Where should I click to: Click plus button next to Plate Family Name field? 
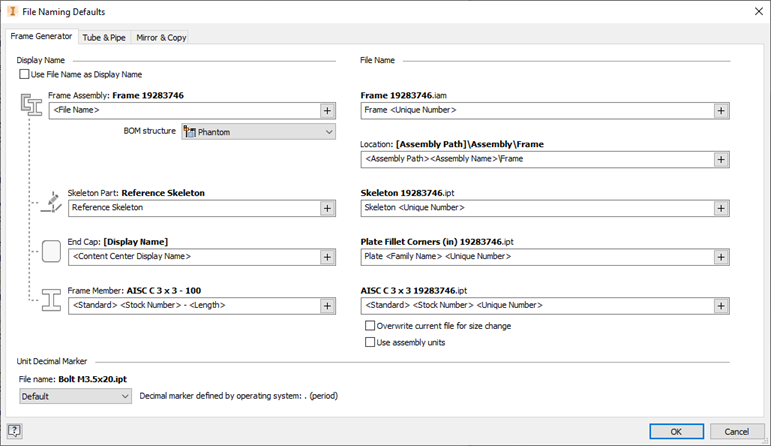pos(720,257)
